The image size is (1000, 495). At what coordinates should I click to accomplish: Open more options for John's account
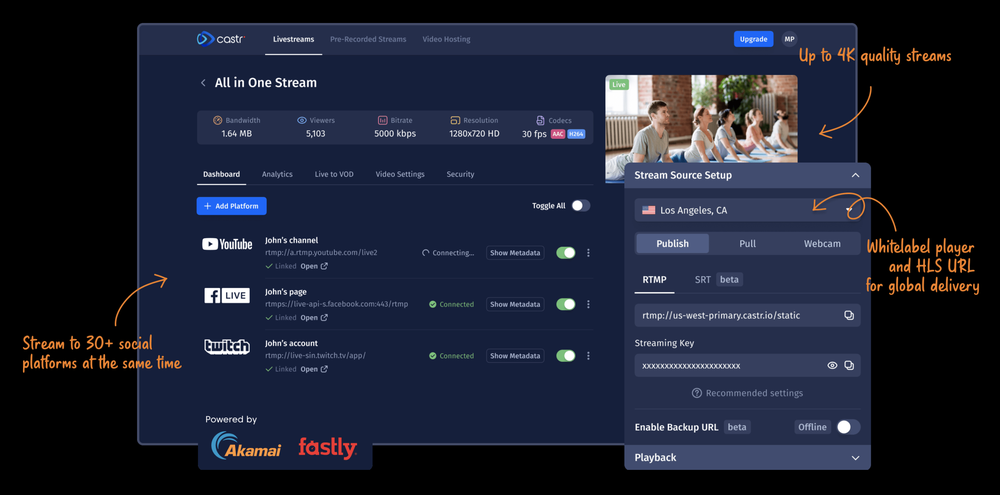coord(588,355)
